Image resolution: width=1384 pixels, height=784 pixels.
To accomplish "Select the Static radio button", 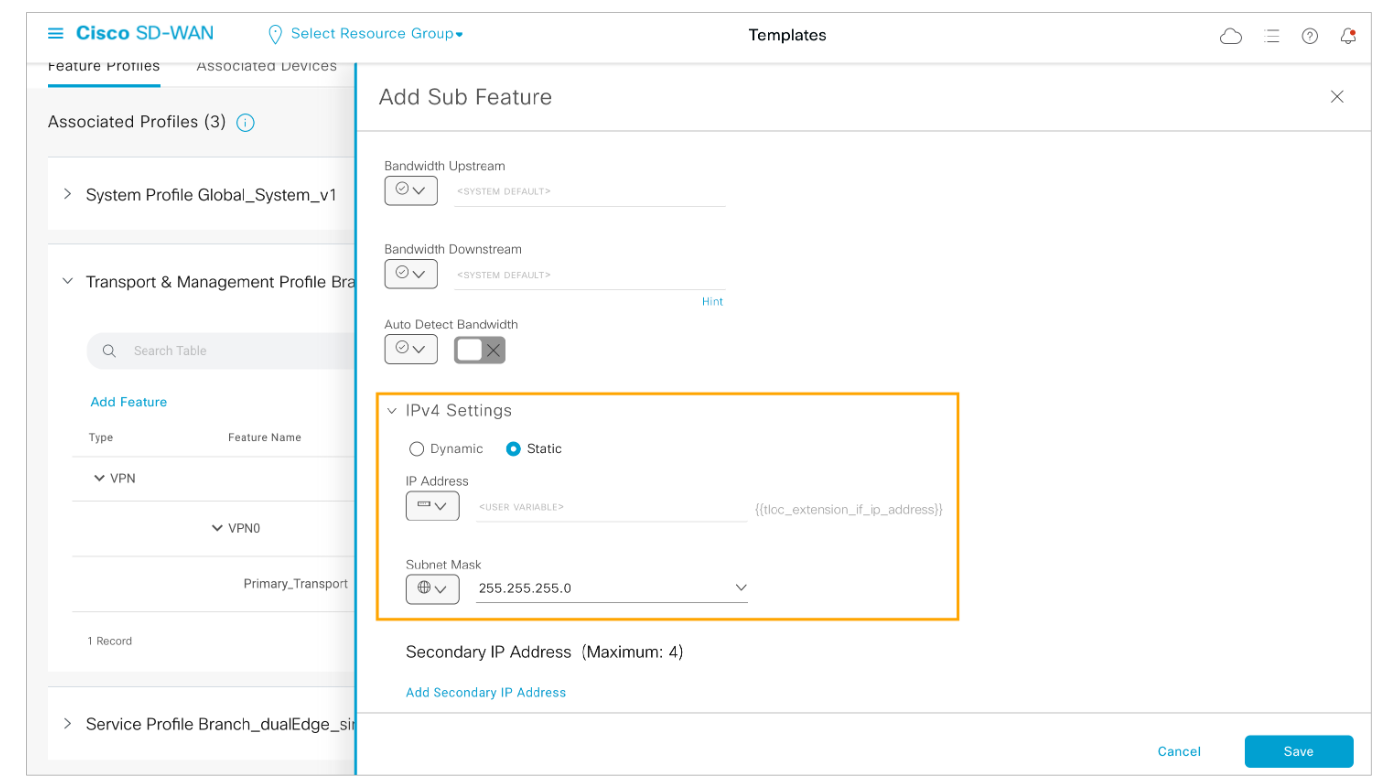I will (x=513, y=449).
